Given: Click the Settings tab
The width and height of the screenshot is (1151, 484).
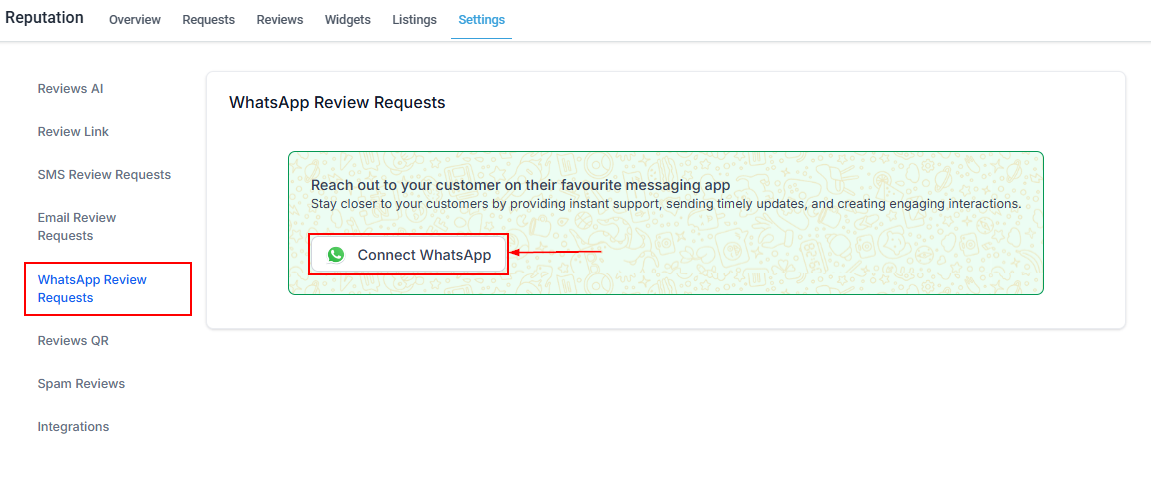Looking at the screenshot, I should [481, 20].
